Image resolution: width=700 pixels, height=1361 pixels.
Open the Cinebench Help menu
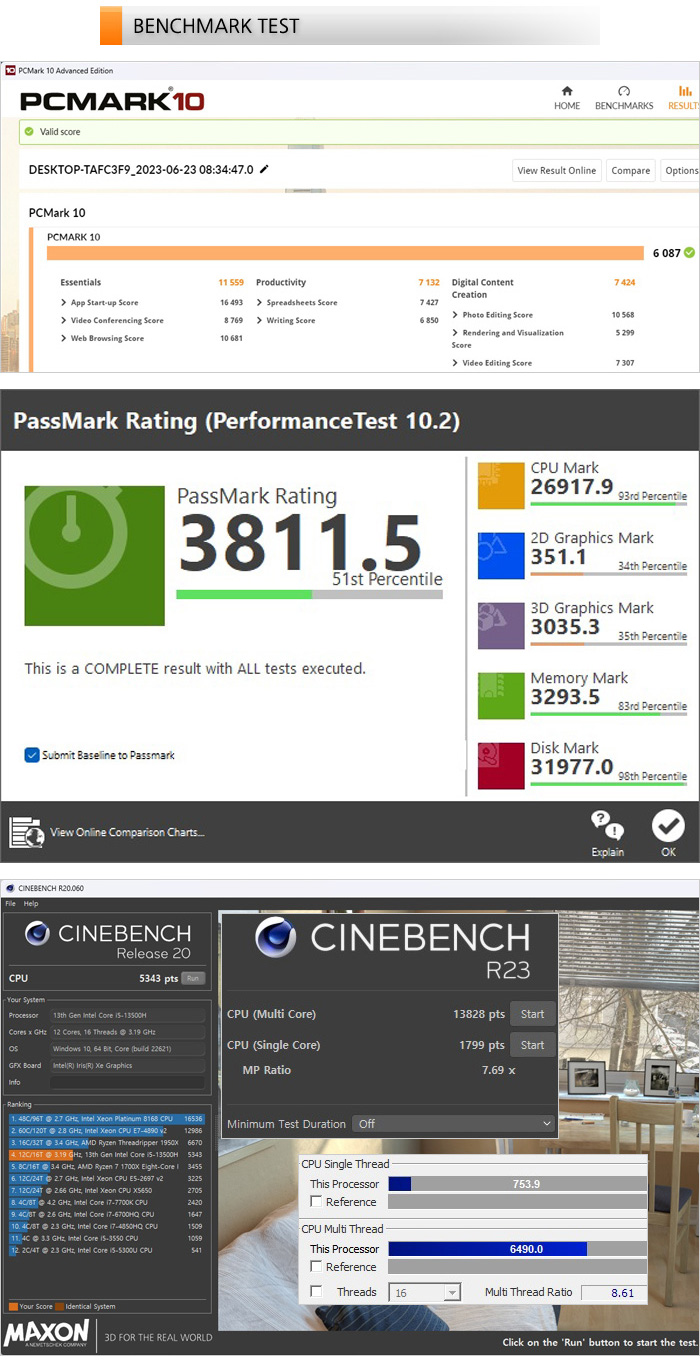click(x=31, y=903)
